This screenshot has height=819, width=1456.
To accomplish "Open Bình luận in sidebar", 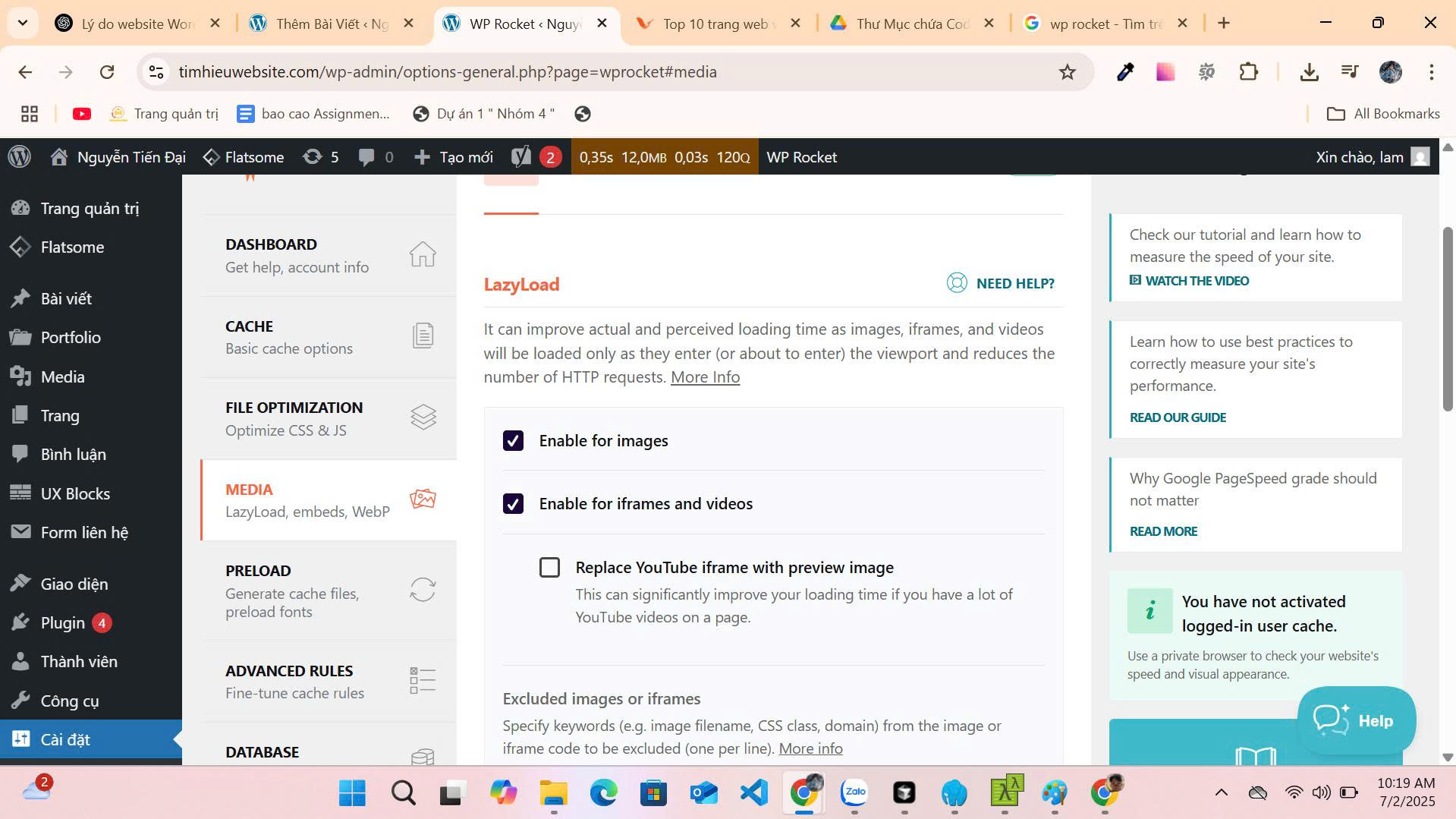I will [73, 455].
